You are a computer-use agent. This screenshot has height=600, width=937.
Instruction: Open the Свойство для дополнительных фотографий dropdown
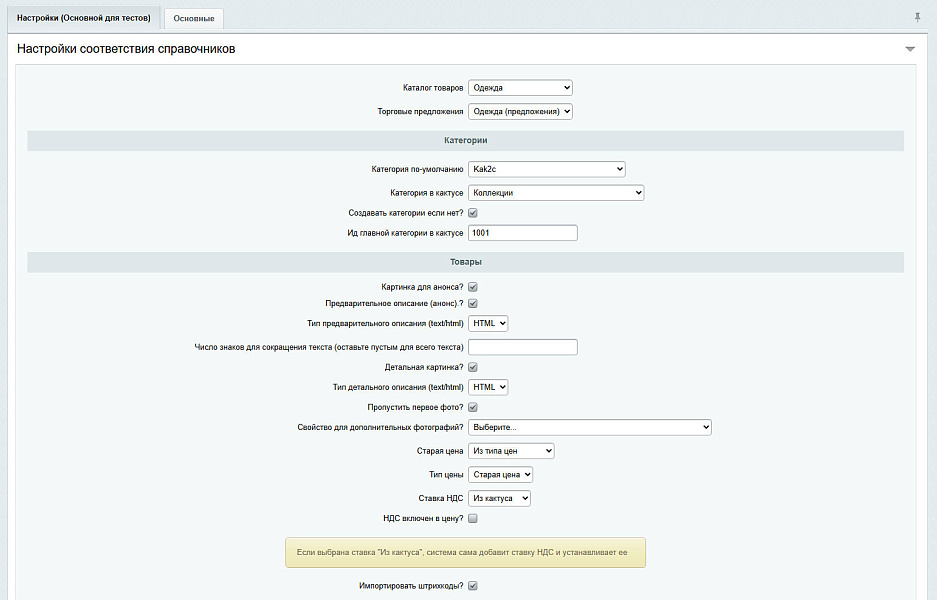[589, 427]
